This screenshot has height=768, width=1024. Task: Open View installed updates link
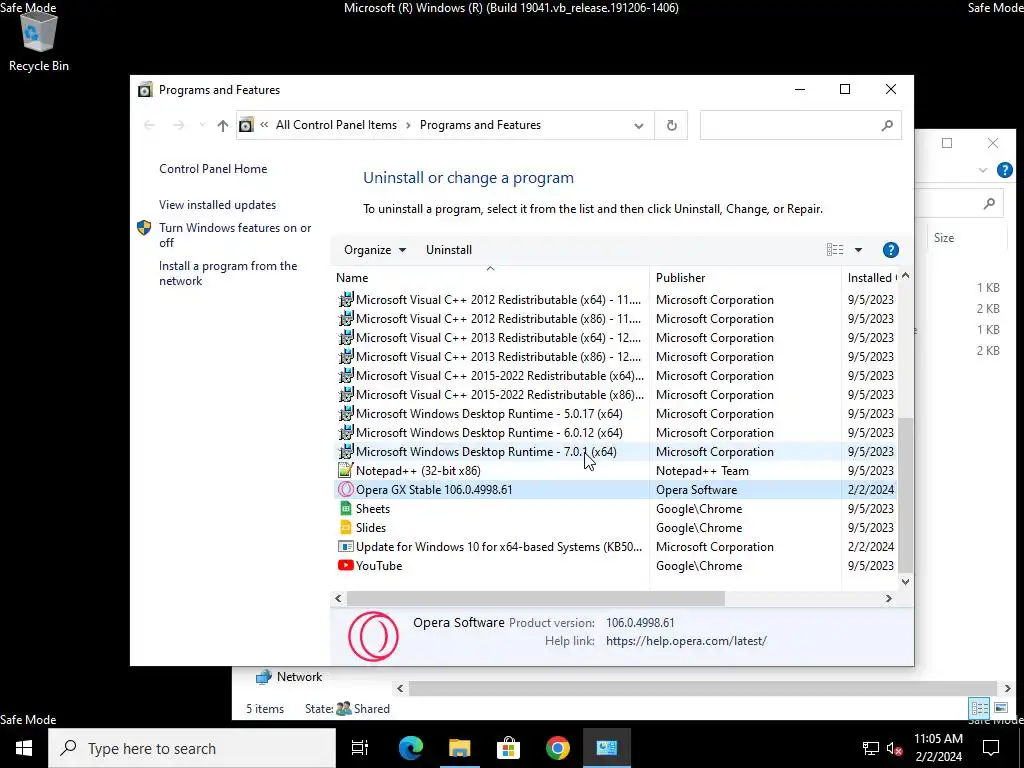pos(217,205)
